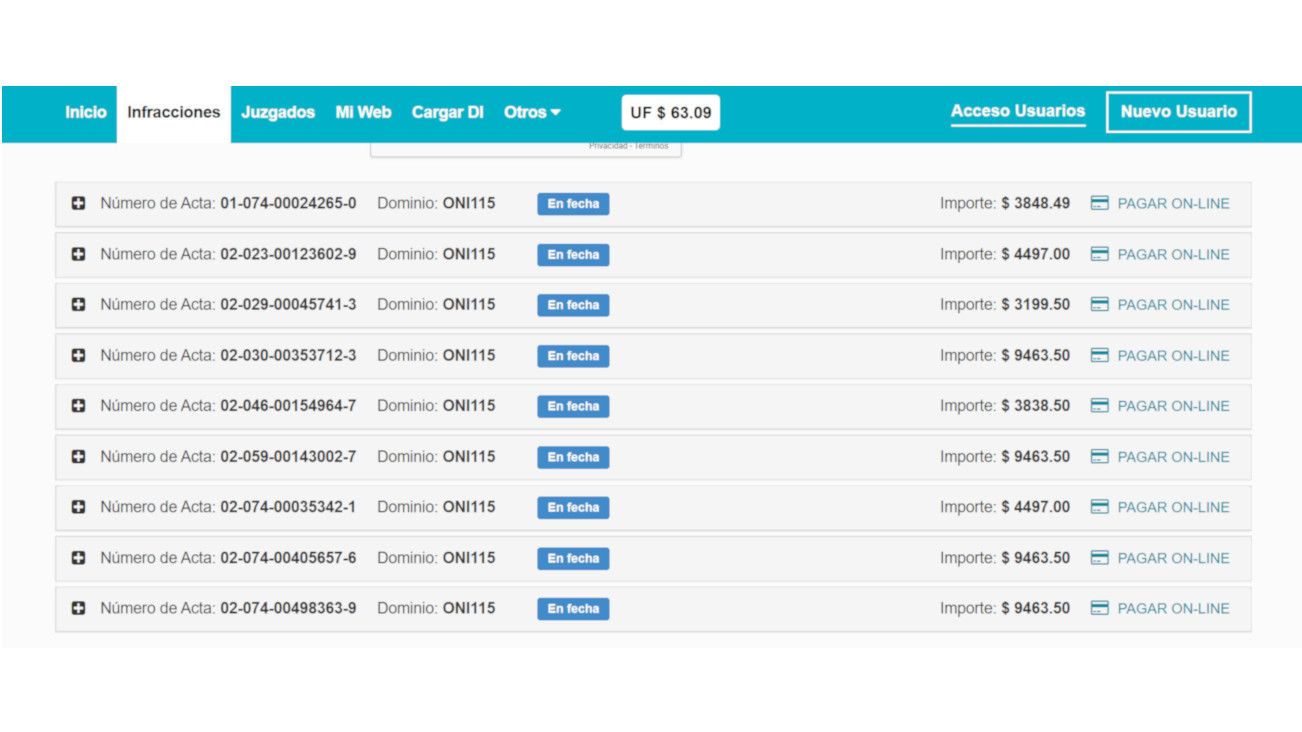Image resolution: width=1302 pixels, height=732 pixels.
Task: Open plus icon for acta 02-046-00154964-7
Action: [78, 406]
